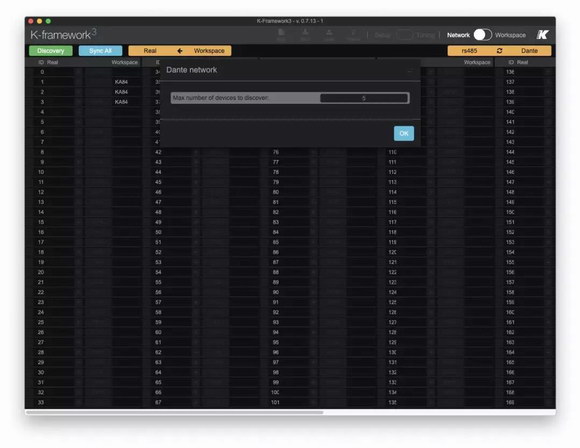Screen dimensions: 580x448
Task: Click the refresh icon between rs485 and Dante
Action: (x=499, y=51)
